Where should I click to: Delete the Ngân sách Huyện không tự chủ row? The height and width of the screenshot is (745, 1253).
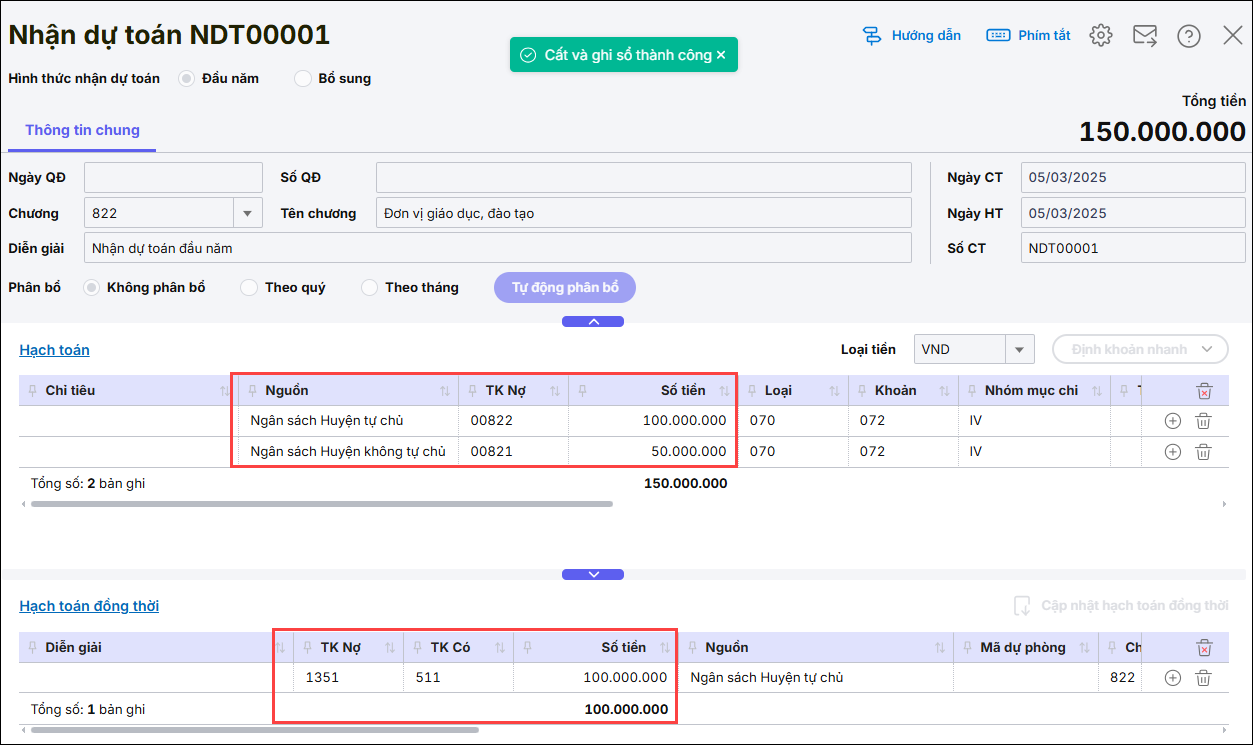point(1203,452)
